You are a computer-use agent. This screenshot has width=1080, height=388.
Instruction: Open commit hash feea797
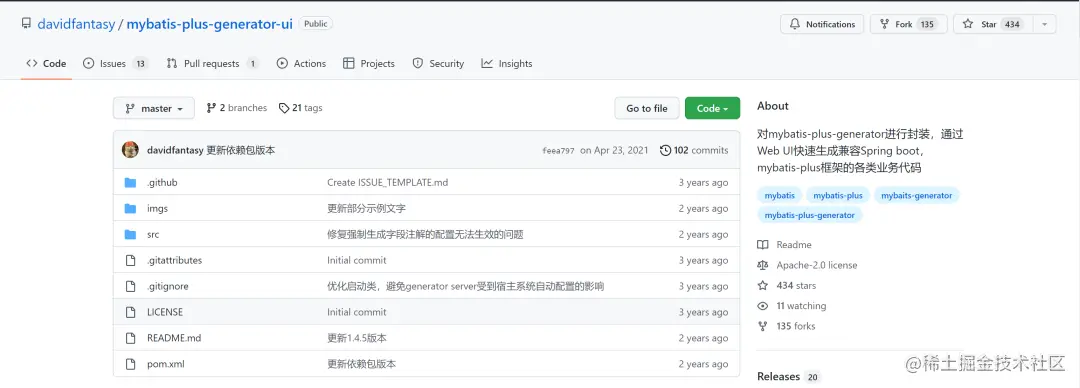558,151
